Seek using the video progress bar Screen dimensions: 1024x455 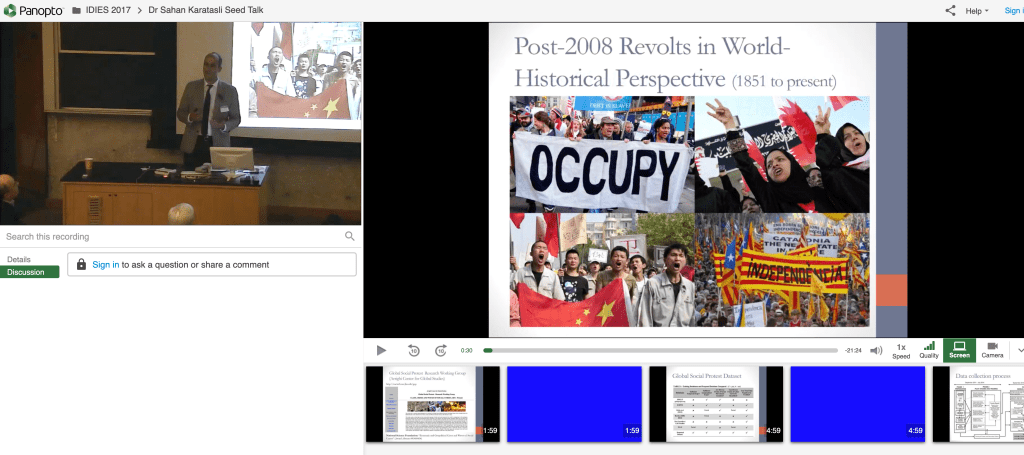click(660, 351)
